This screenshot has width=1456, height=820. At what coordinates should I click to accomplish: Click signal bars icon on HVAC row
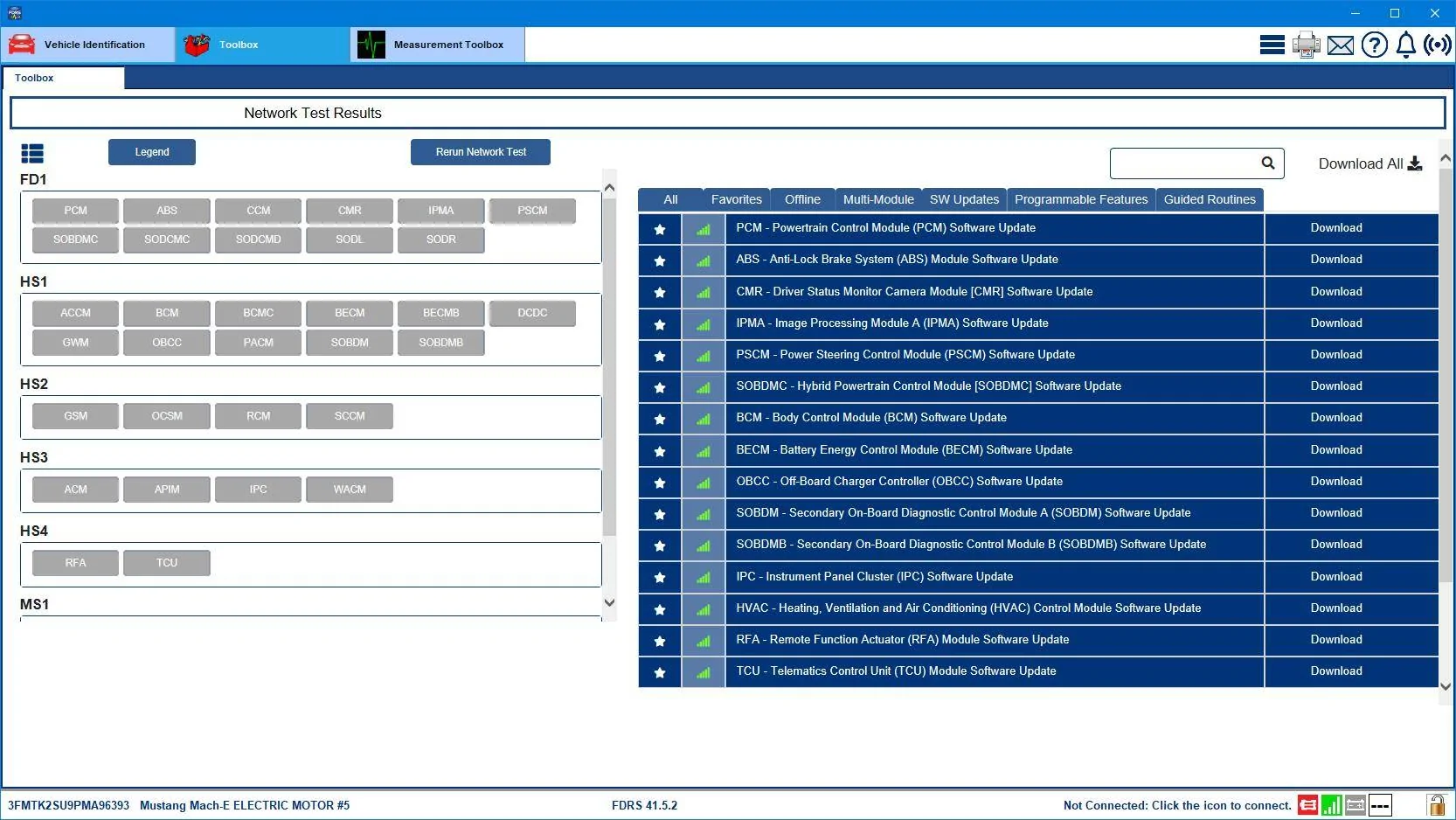(704, 609)
